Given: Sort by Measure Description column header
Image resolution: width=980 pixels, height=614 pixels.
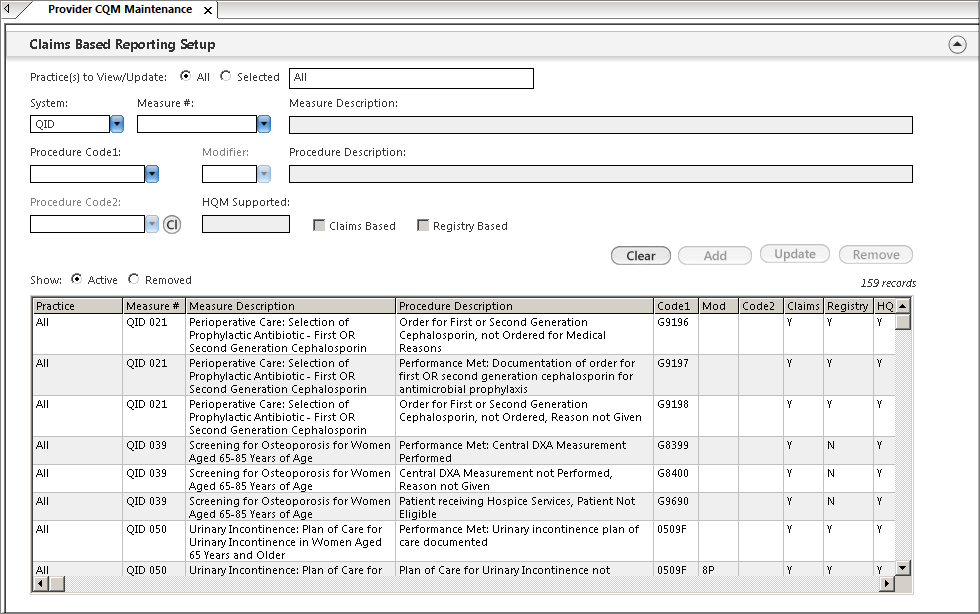Looking at the screenshot, I should click(291, 306).
